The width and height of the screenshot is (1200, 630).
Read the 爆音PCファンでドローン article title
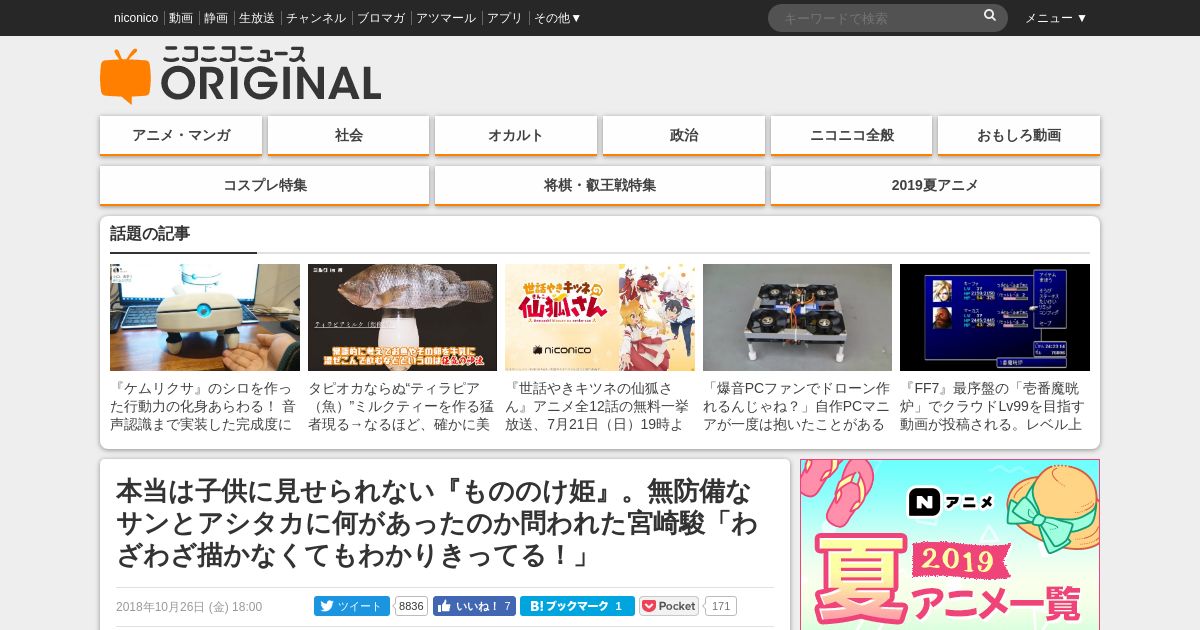[x=797, y=406]
